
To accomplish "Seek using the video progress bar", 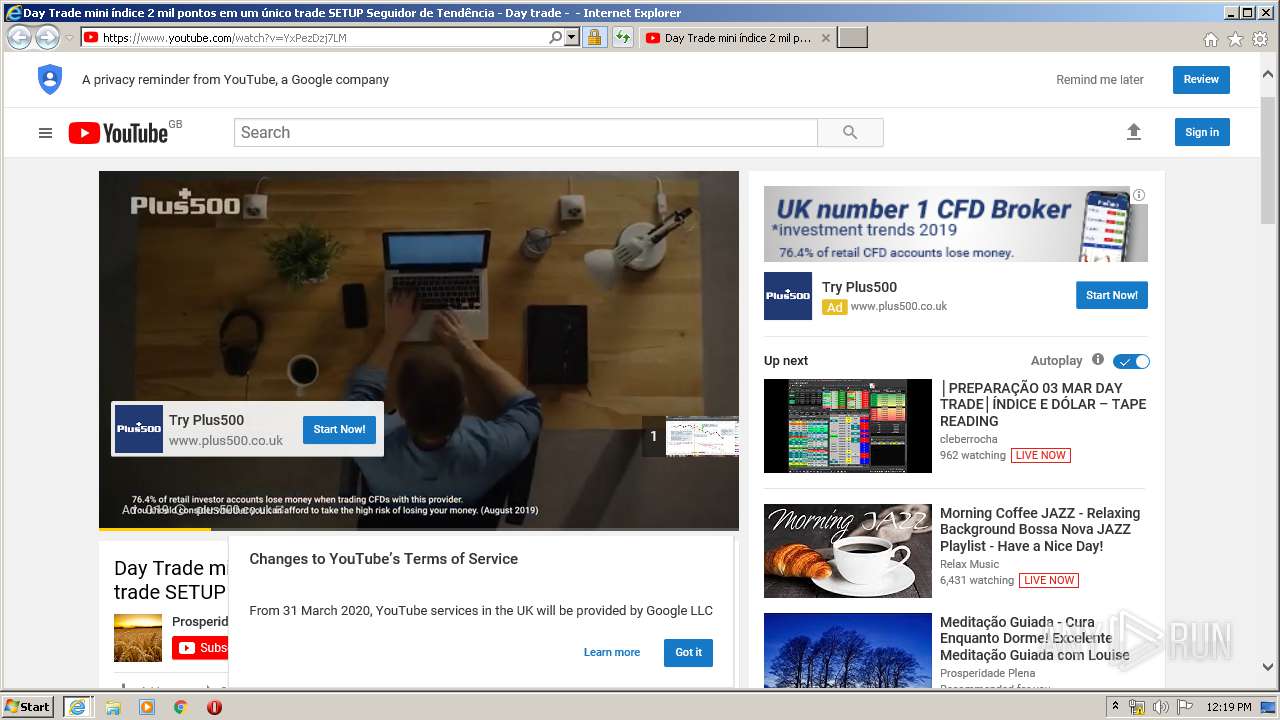I will tap(418, 528).
